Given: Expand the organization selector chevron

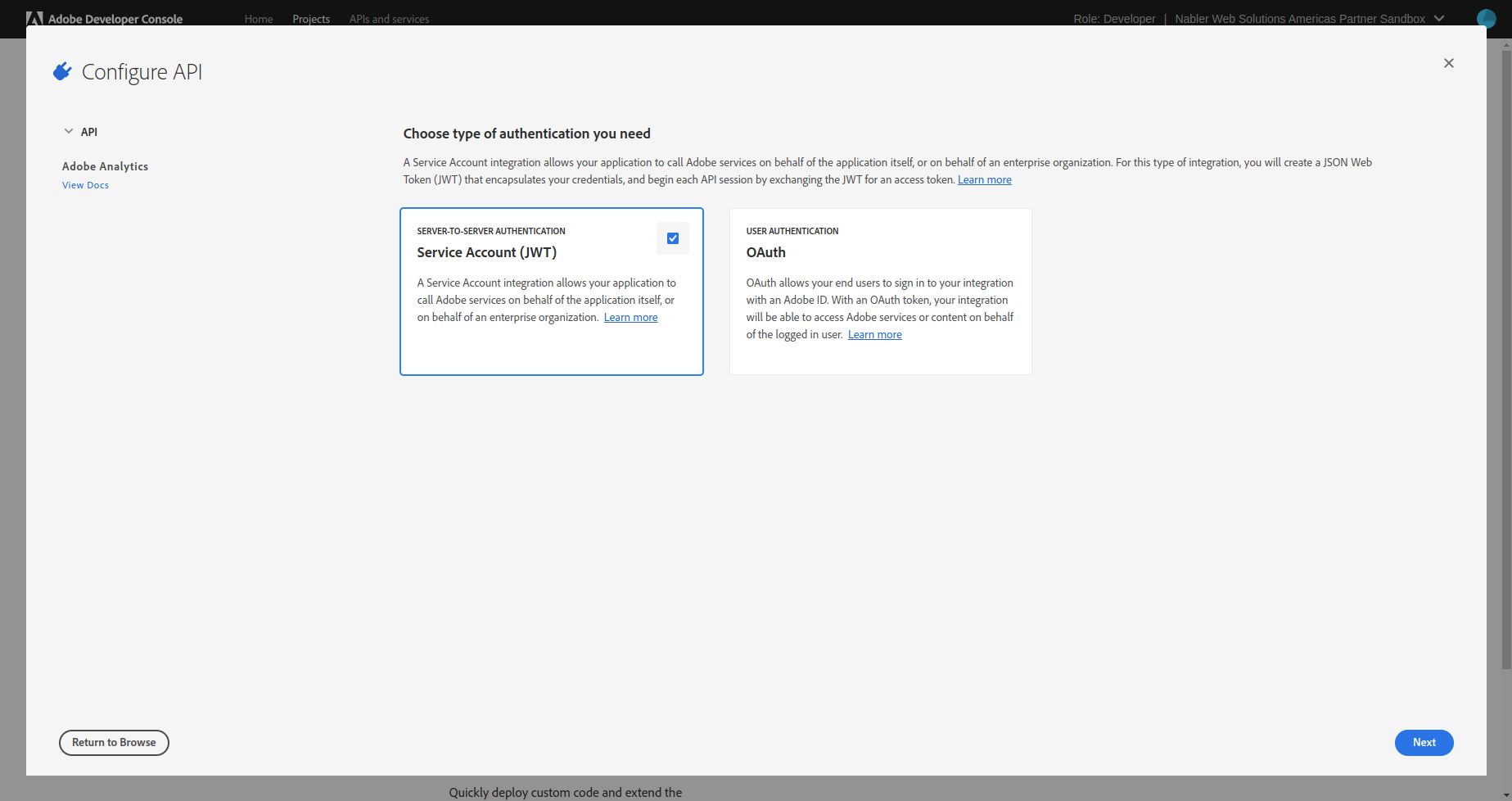Looking at the screenshot, I should 1439,18.
